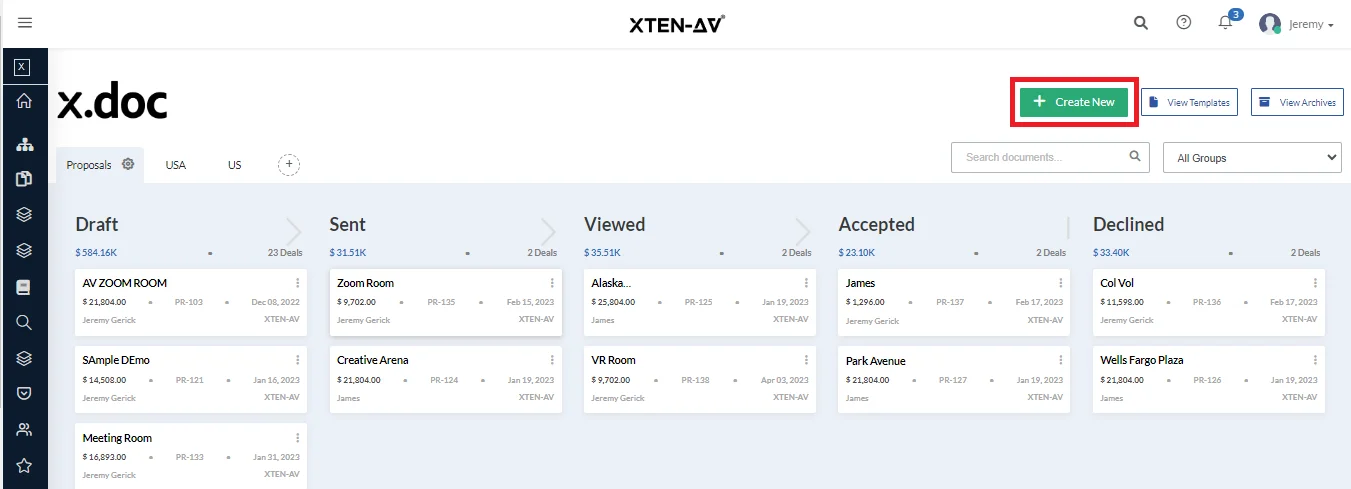Click the top bar search magnifier icon
This screenshot has width=1351, height=489.
coord(1141,23)
